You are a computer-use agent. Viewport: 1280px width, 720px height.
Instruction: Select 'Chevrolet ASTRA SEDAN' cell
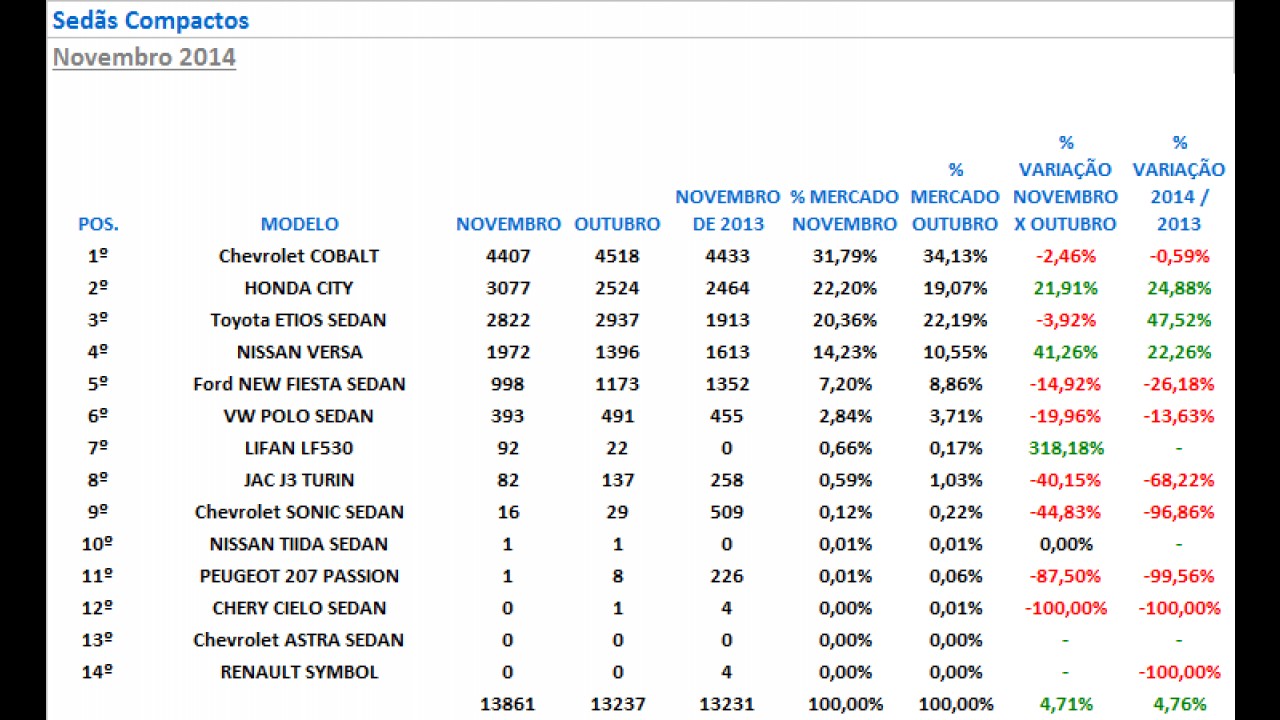[299, 640]
